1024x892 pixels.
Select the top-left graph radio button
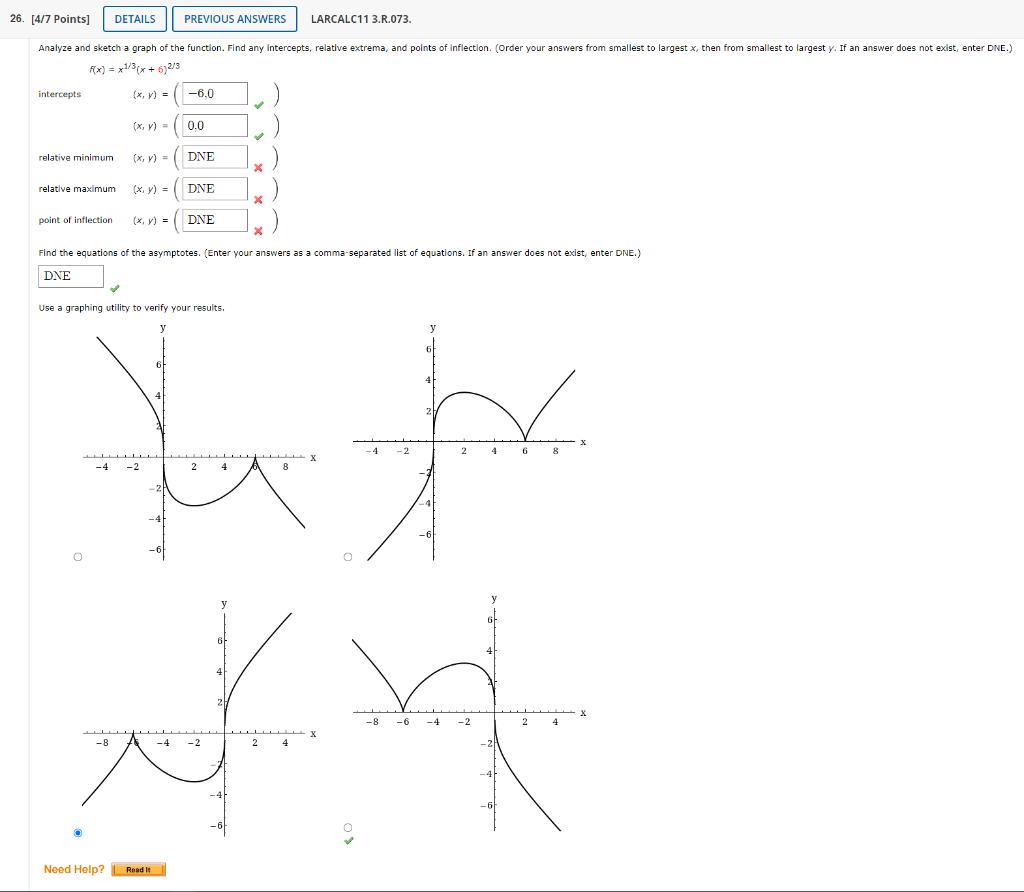click(77, 556)
